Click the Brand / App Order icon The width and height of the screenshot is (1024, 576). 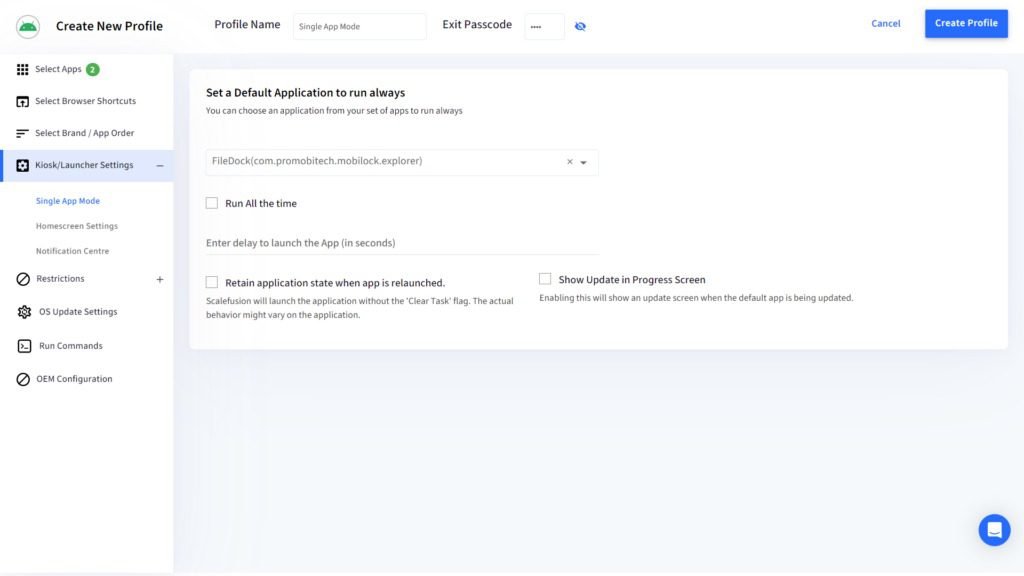click(x=23, y=133)
